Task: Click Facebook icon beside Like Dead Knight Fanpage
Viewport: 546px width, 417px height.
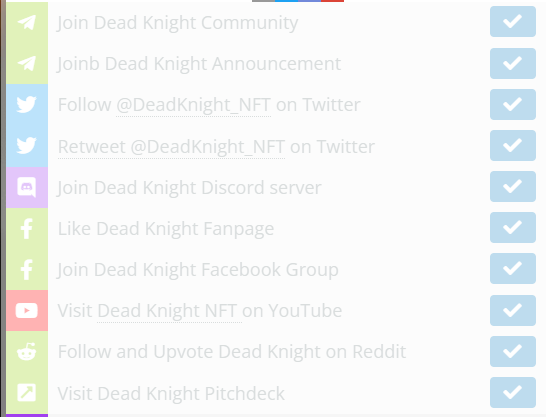Action: [x=27, y=228]
